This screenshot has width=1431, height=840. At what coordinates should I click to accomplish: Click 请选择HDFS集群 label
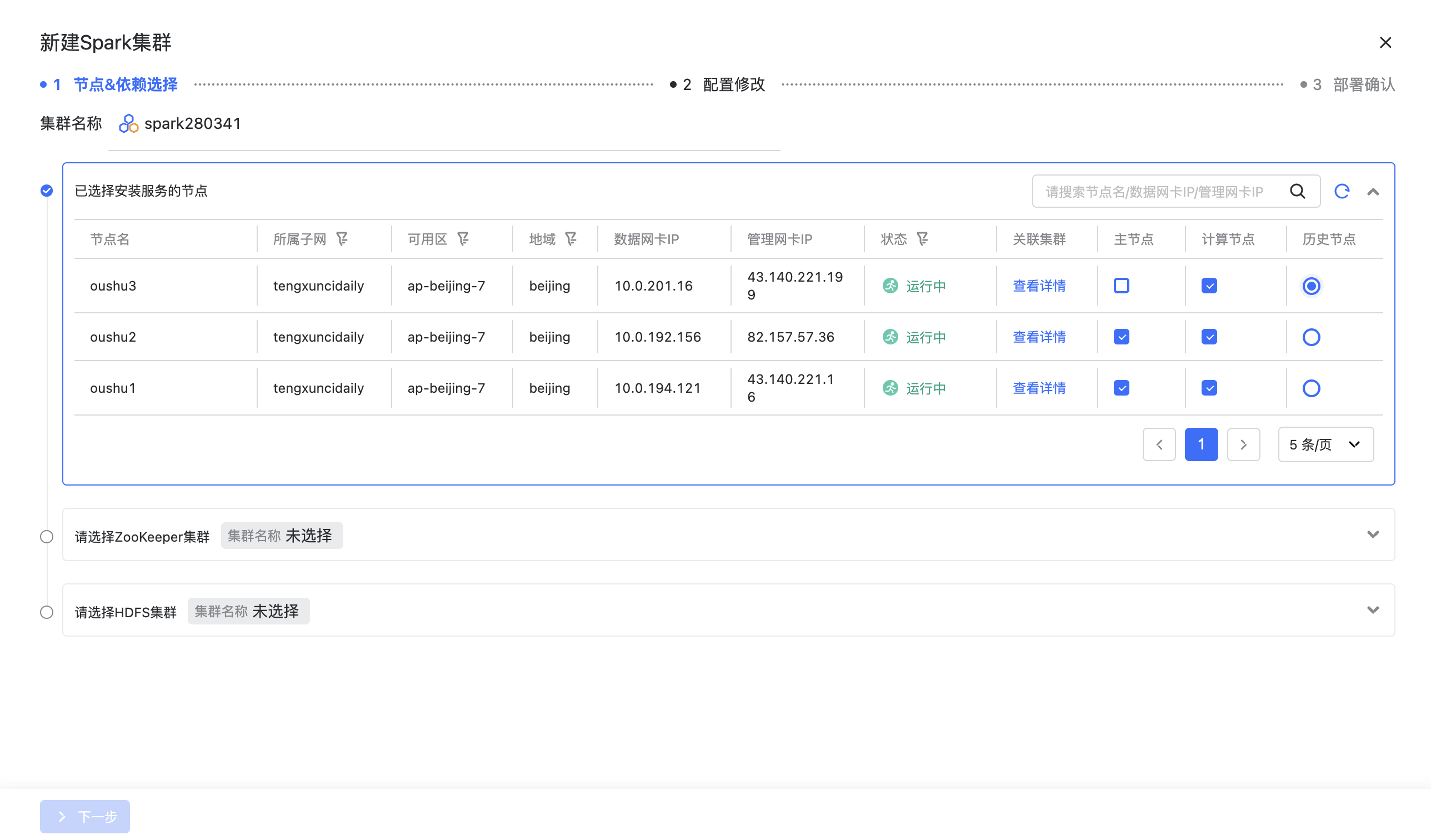click(126, 612)
